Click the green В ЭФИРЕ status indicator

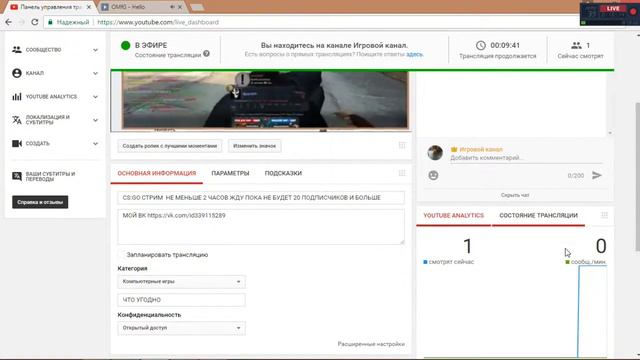(x=126, y=45)
